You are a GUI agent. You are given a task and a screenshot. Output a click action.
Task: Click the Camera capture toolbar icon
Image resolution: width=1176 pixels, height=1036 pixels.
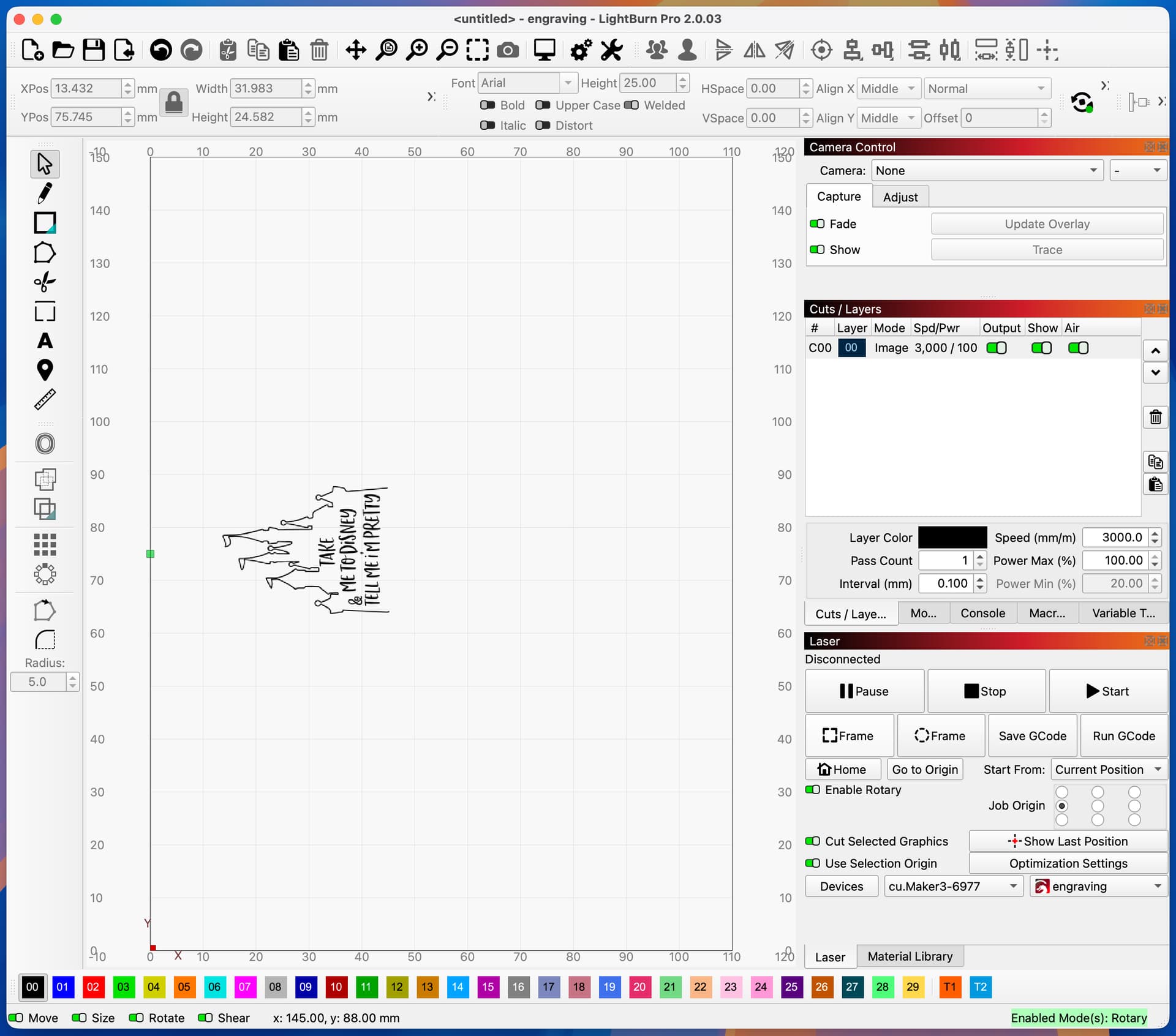click(x=508, y=50)
